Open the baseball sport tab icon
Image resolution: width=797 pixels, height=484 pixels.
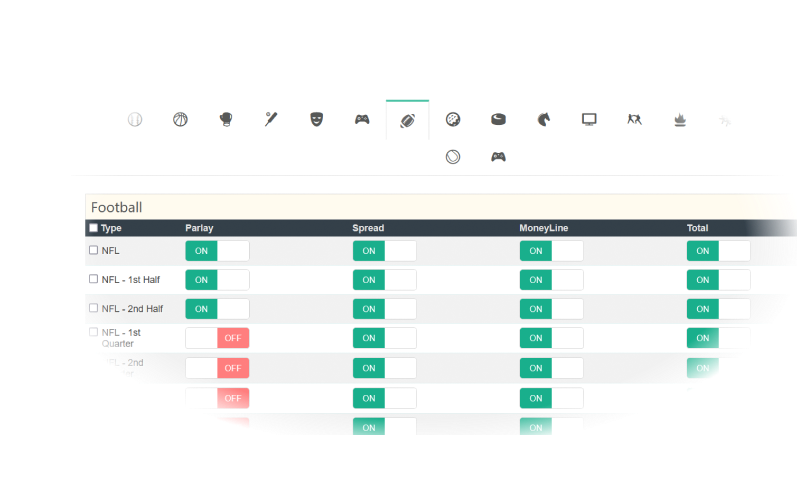[x=135, y=119]
